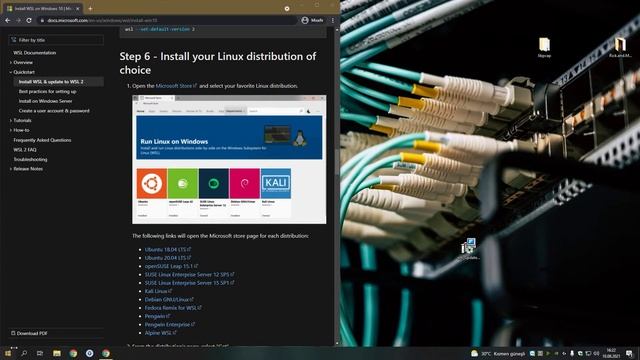Click the taskbar search magnifier icon
640x360 pixels.
(x=24, y=353)
